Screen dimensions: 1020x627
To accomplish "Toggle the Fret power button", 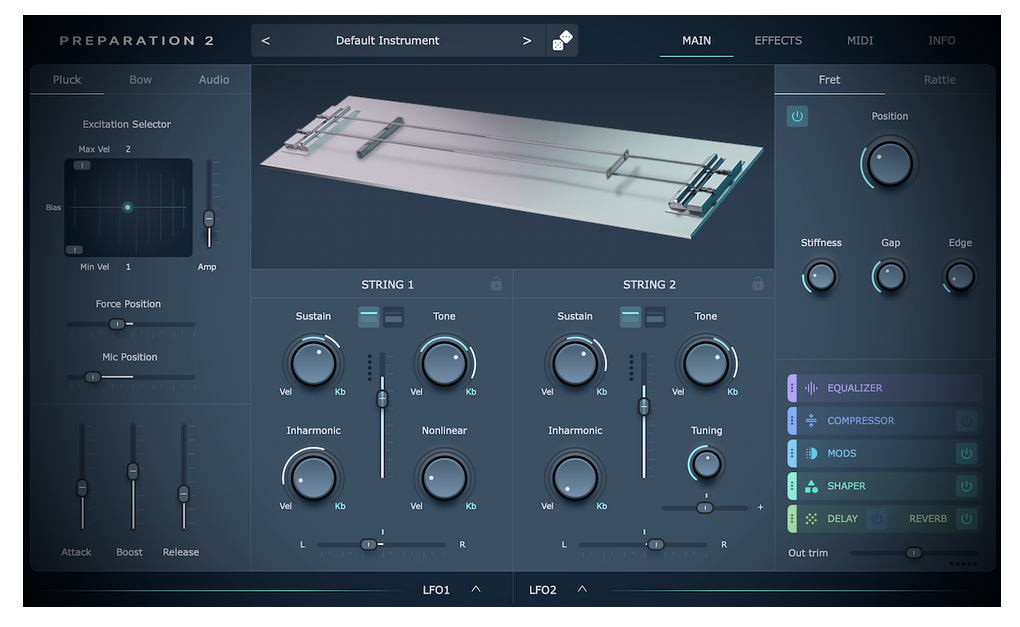I will click(797, 116).
